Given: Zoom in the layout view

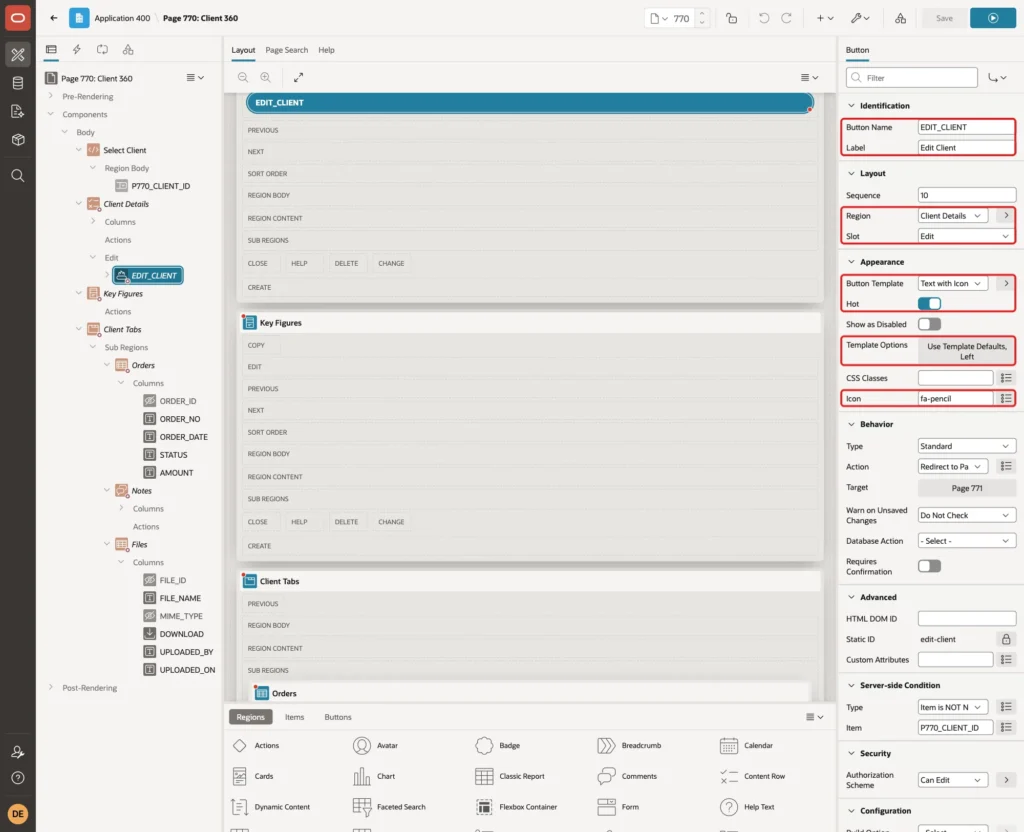Looking at the screenshot, I should (x=265, y=77).
